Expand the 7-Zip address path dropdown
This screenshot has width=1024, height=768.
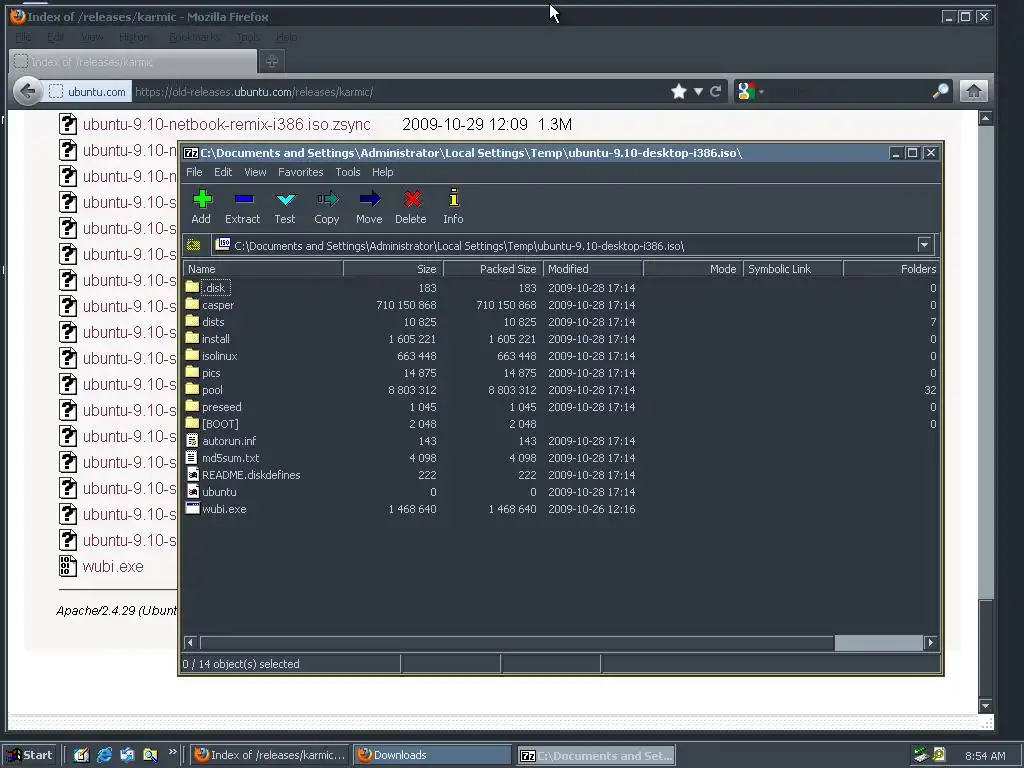(924, 246)
